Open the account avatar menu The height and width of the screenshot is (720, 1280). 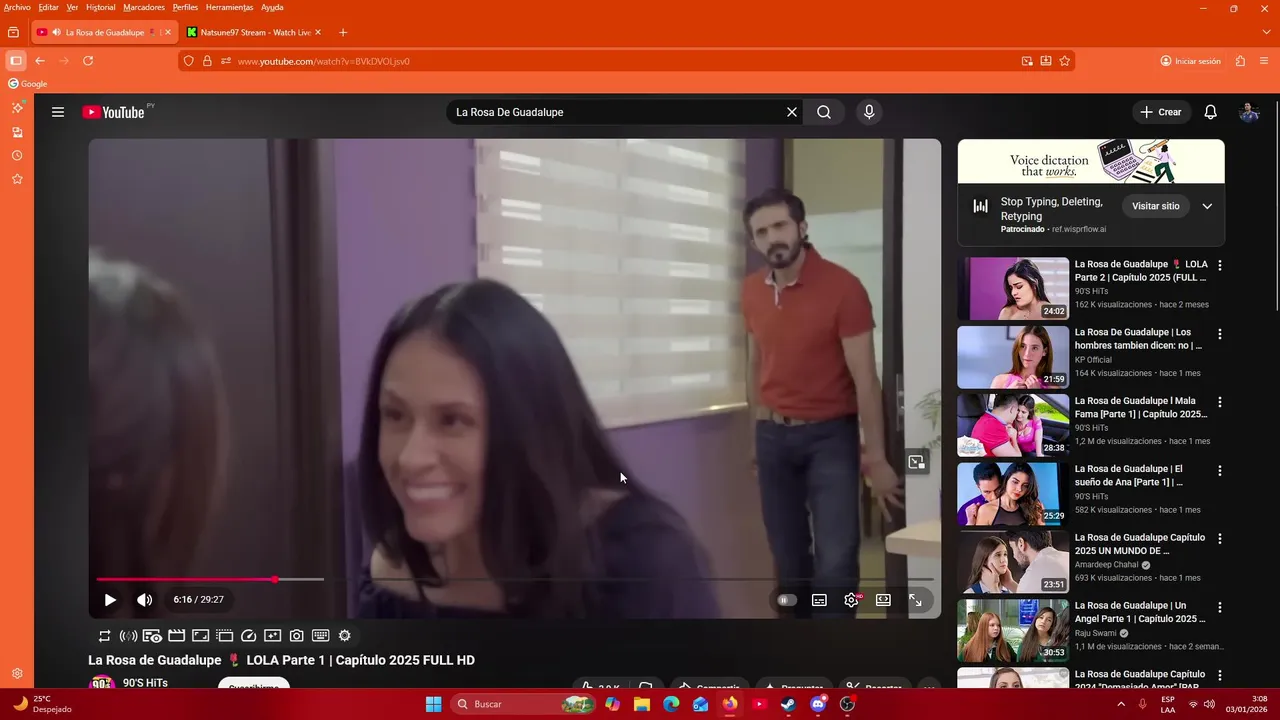point(1249,112)
